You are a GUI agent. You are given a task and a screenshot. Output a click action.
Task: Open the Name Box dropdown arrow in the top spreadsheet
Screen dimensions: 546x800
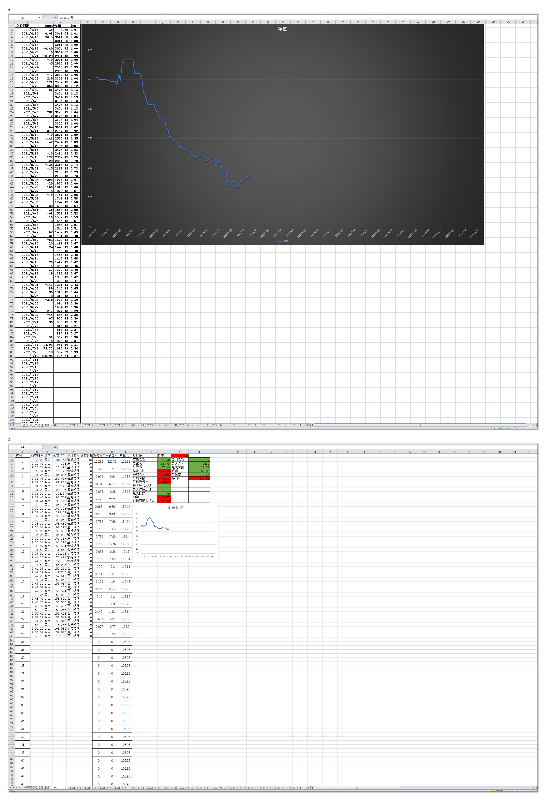click(40, 17)
